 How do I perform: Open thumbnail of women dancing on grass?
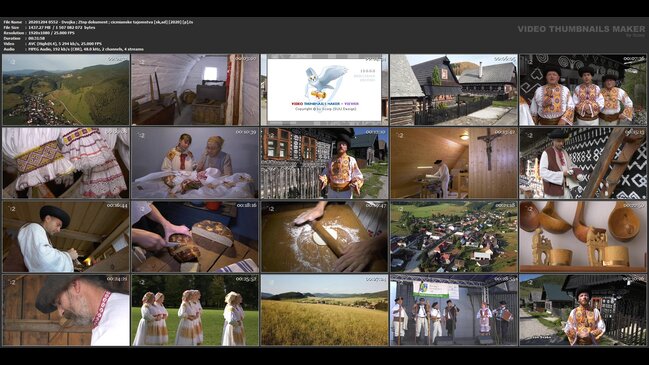pyautogui.click(x=195, y=310)
